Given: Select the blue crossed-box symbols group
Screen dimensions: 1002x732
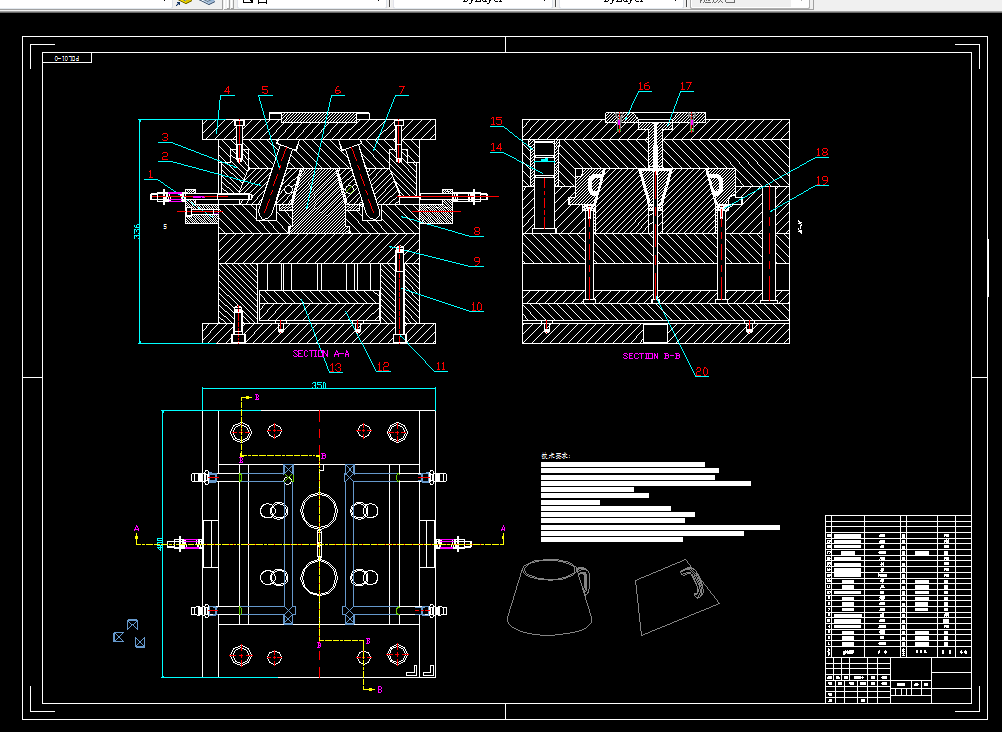Looking at the screenshot, I should point(129,634).
